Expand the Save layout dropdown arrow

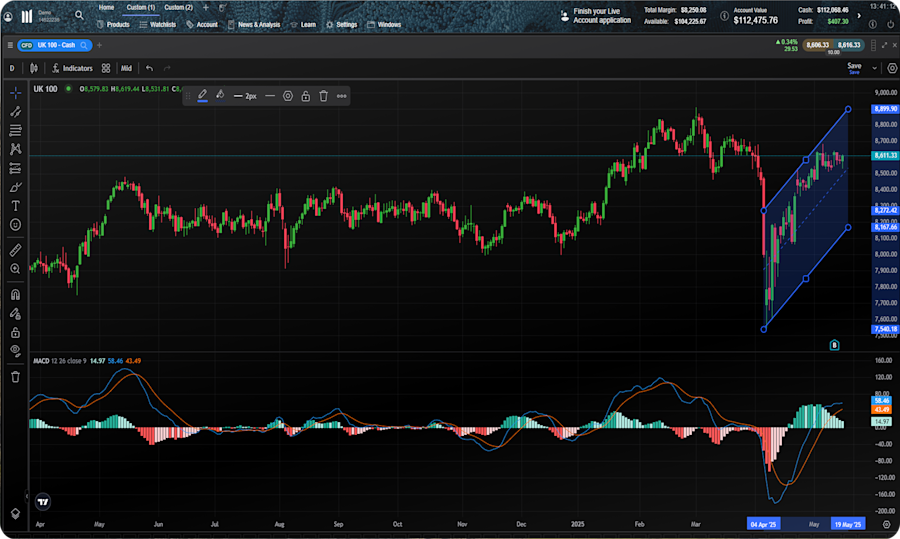(875, 68)
